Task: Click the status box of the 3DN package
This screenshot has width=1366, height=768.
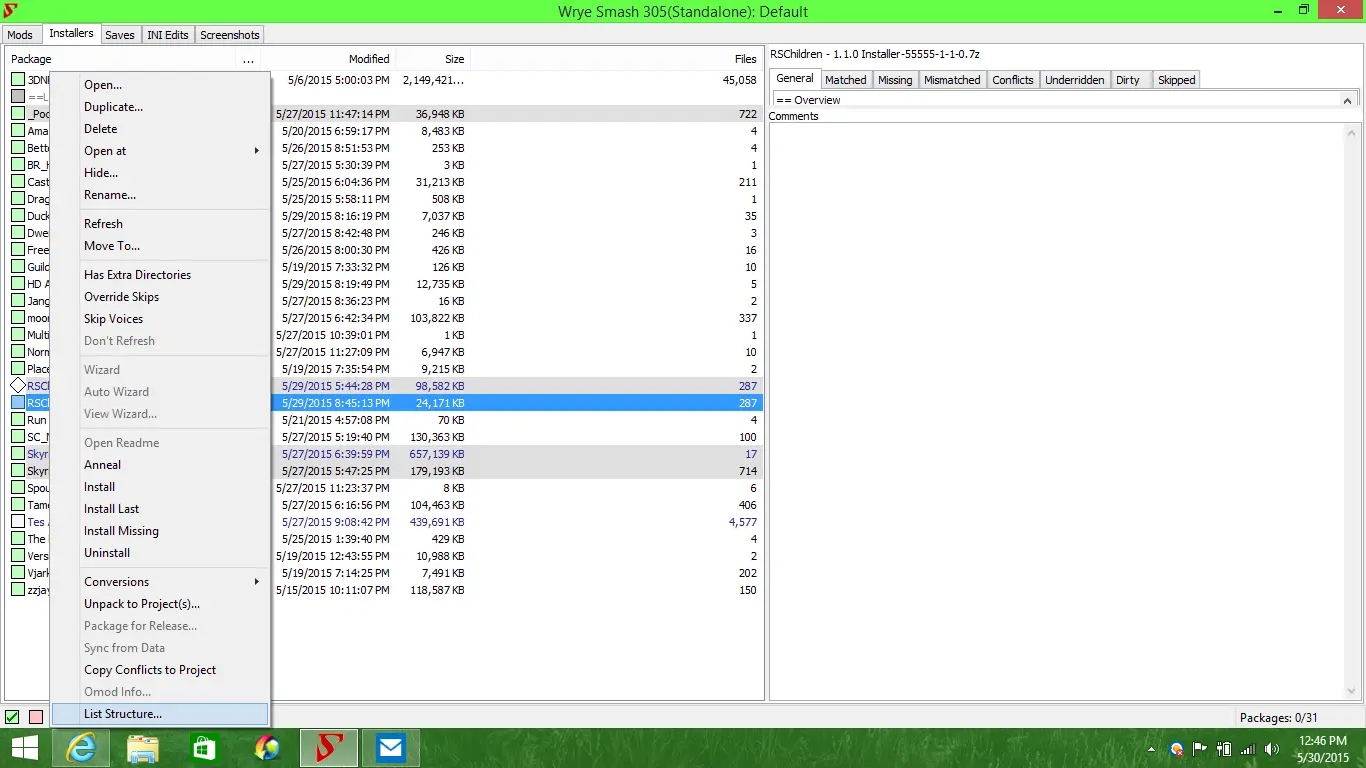Action: [x=18, y=80]
